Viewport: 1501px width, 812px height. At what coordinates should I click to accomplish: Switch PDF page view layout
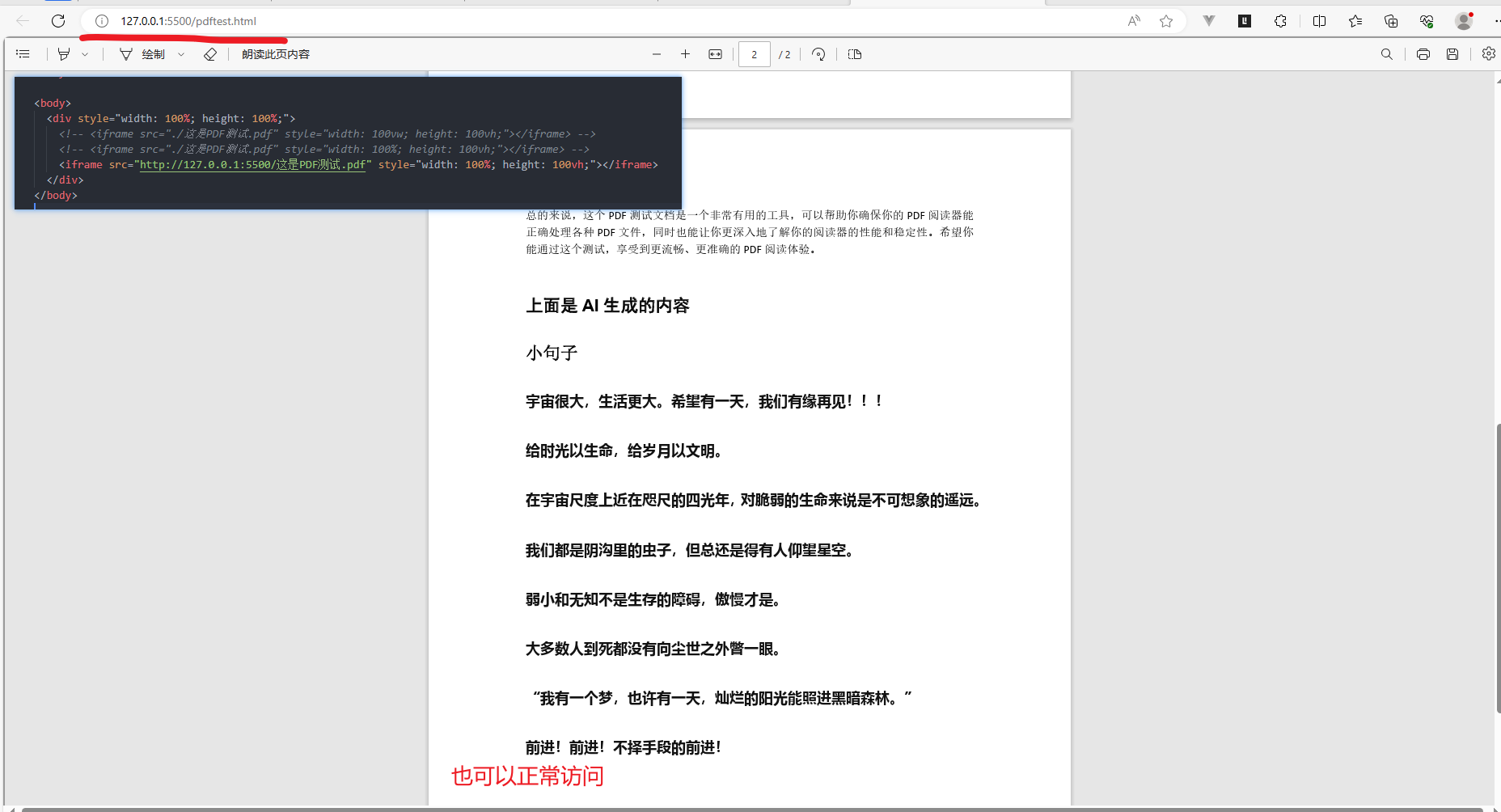pyautogui.click(x=855, y=54)
